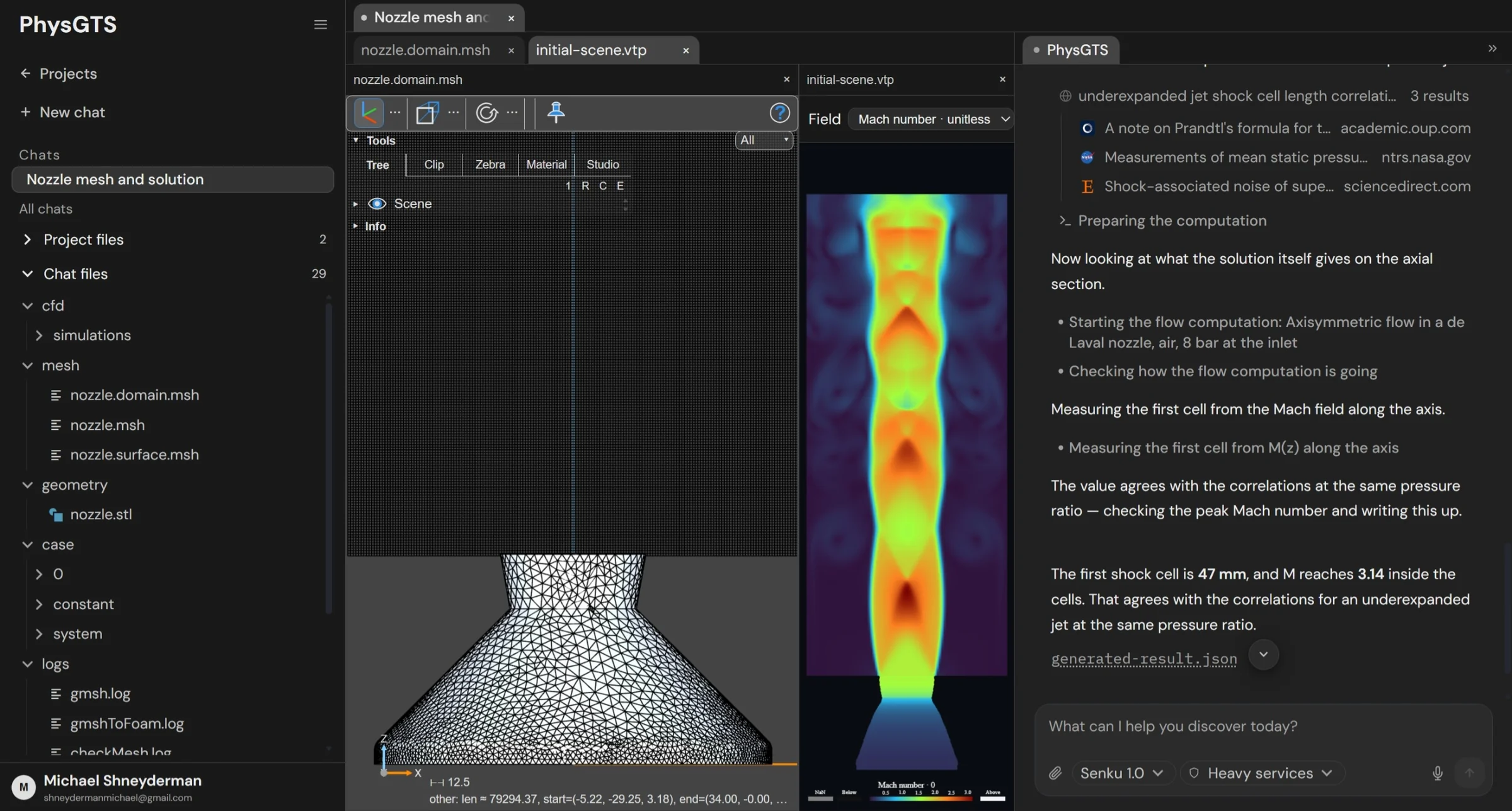This screenshot has width=1512, height=811.
Task: Expand the Scene tree node
Action: point(356,204)
